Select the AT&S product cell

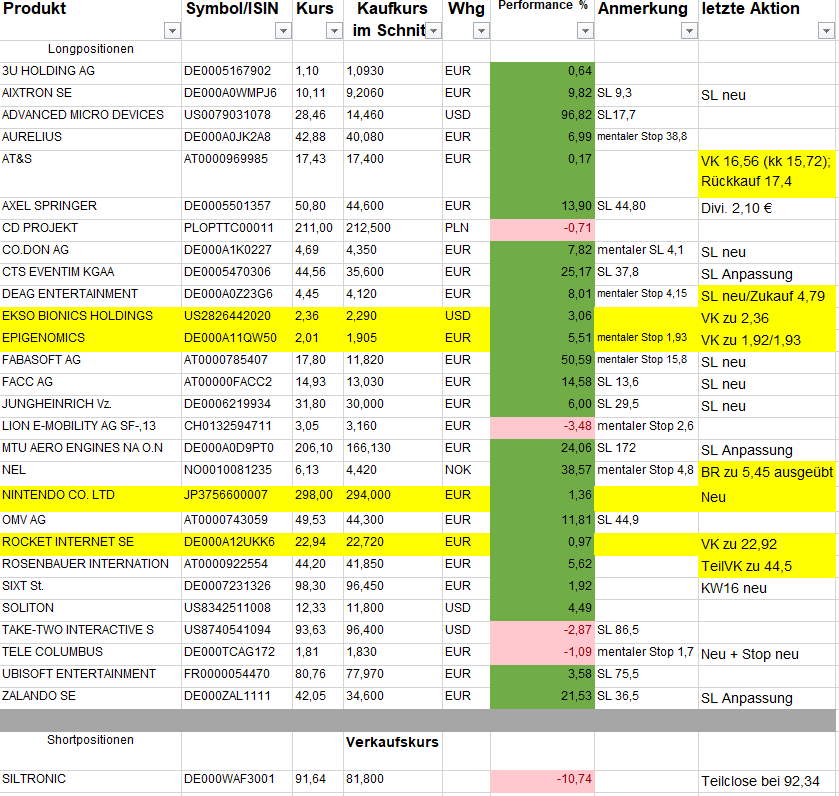(x=90, y=174)
